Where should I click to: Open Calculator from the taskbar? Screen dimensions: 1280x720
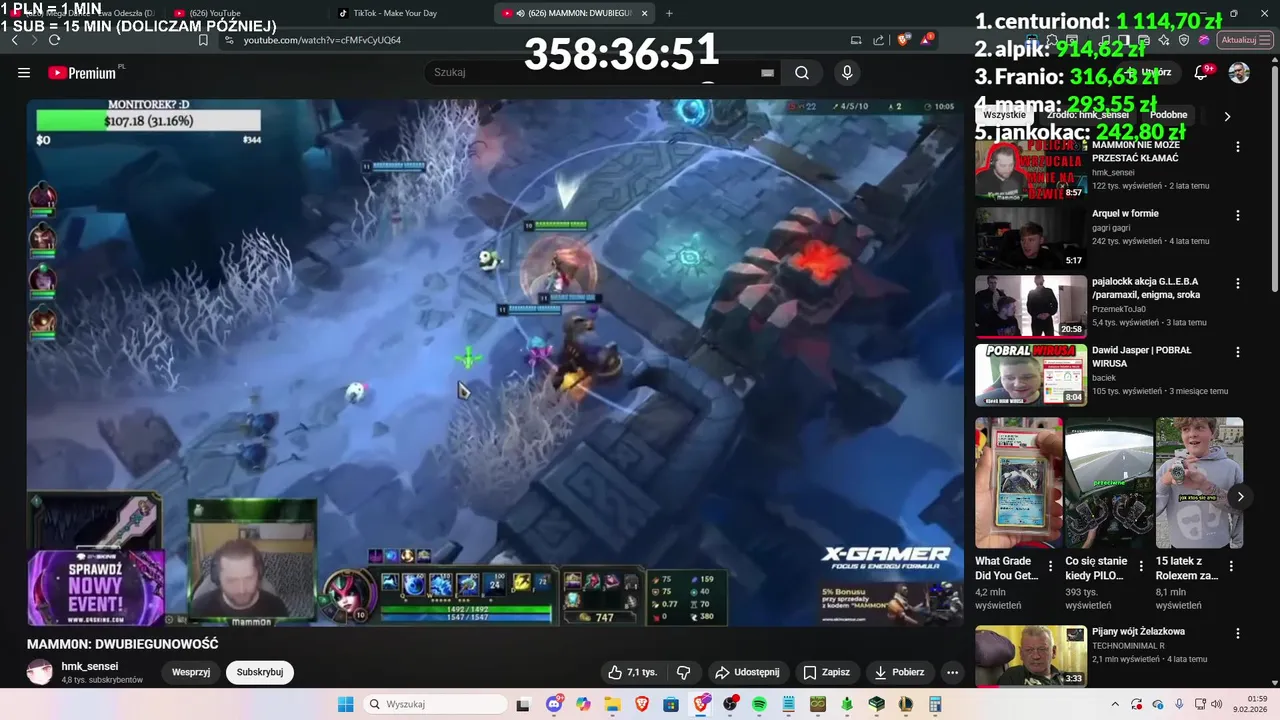click(x=935, y=704)
